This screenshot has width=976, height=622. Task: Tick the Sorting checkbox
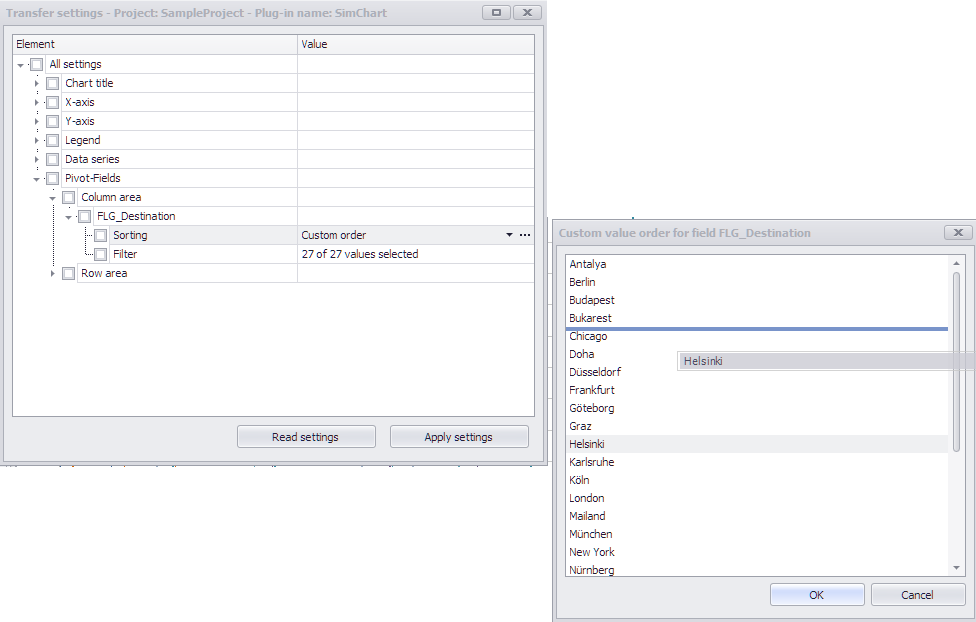click(100, 235)
